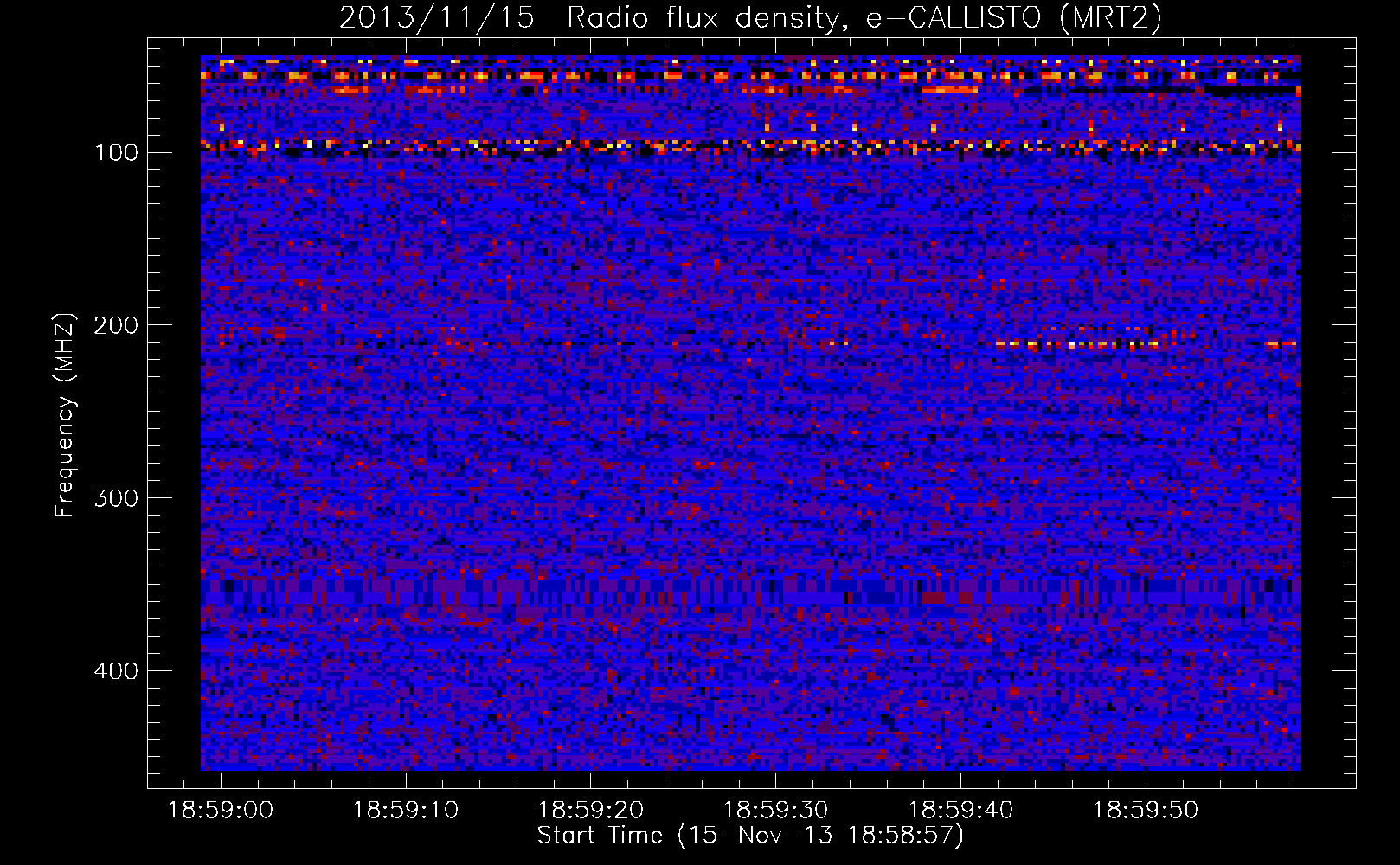The image size is (1400, 865).
Task: Click the 18:59:00 time tick label
Action: coord(221,811)
